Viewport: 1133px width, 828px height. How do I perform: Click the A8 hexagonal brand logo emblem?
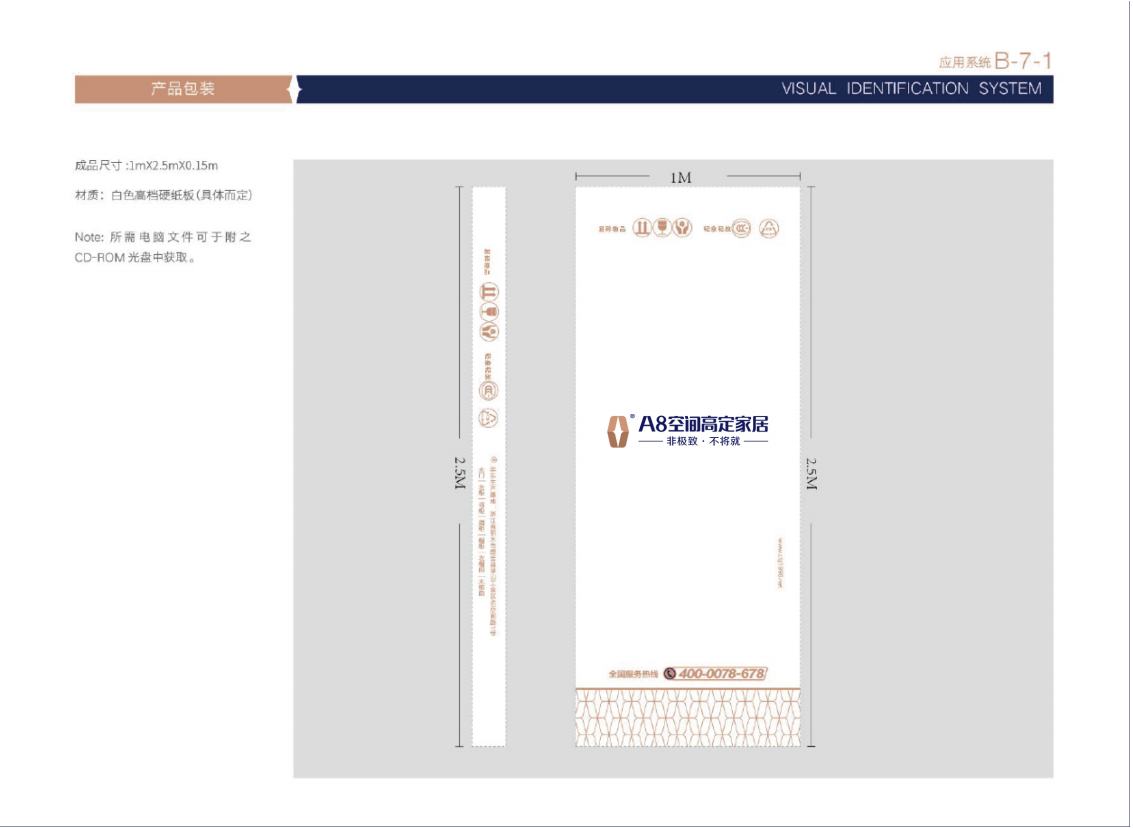tap(618, 431)
